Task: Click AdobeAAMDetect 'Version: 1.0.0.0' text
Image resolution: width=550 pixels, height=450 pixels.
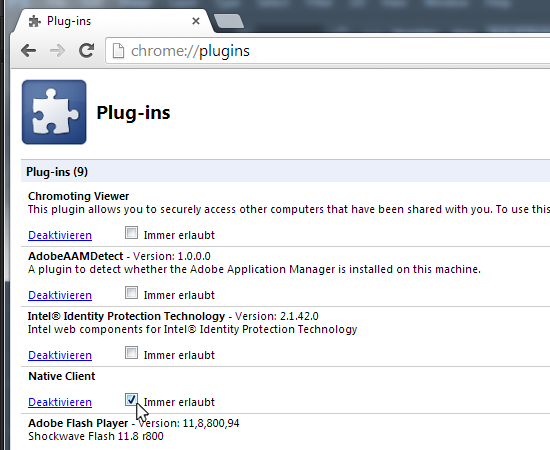Action: 172,256
